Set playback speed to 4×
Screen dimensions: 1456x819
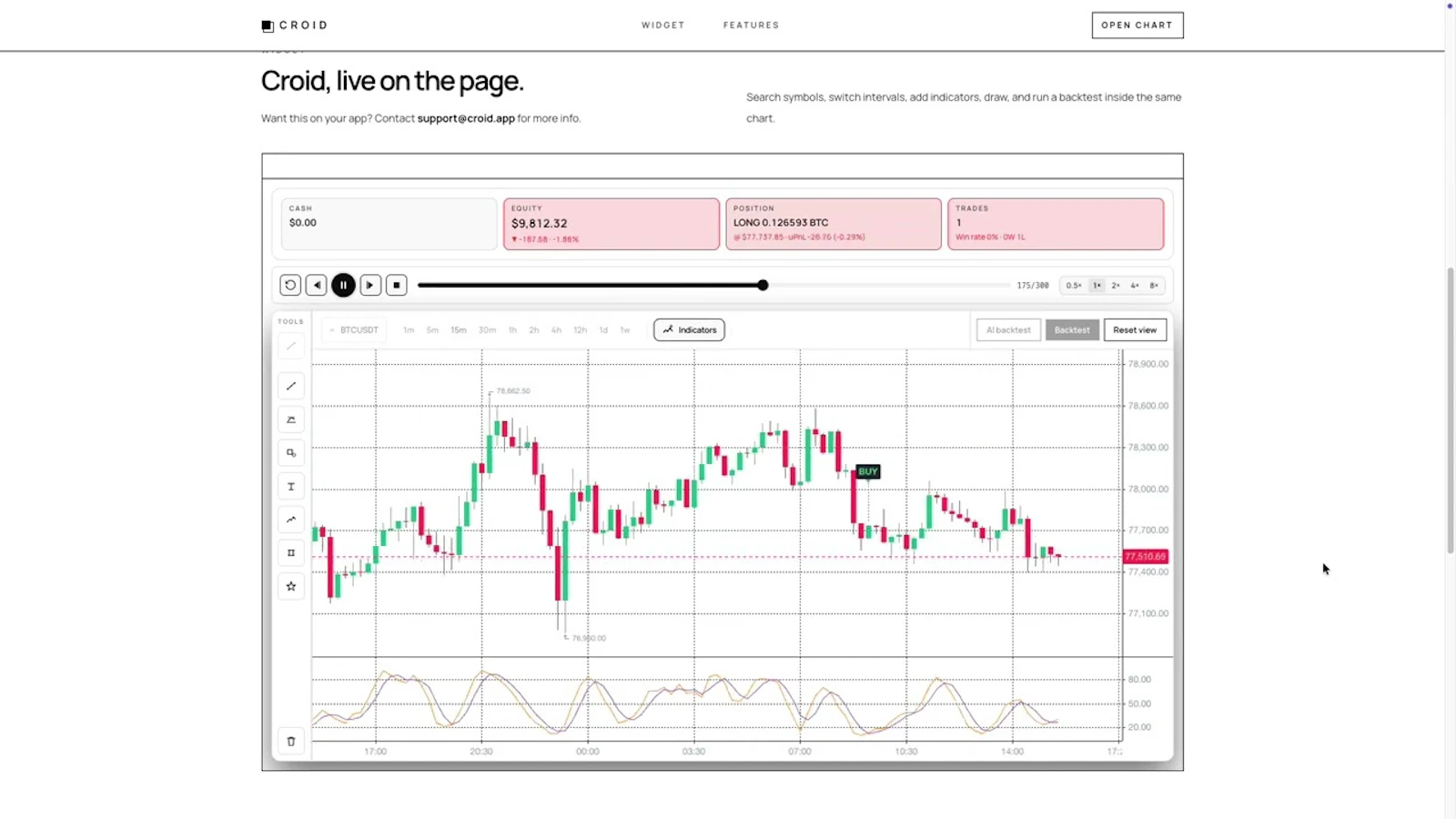click(x=1135, y=286)
